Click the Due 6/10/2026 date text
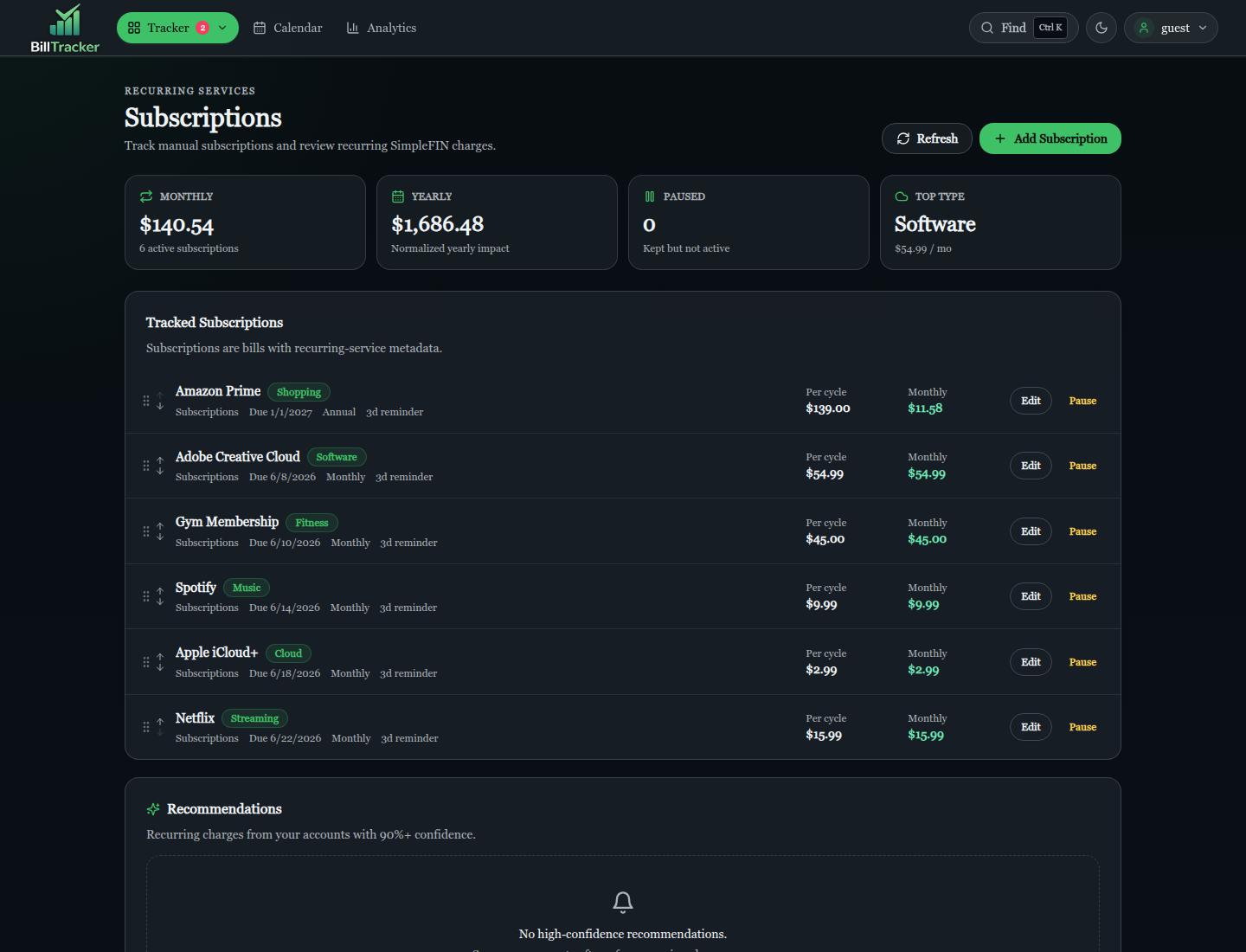Image resolution: width=1246 pixels, height=952 pixels. coord(285,543)
